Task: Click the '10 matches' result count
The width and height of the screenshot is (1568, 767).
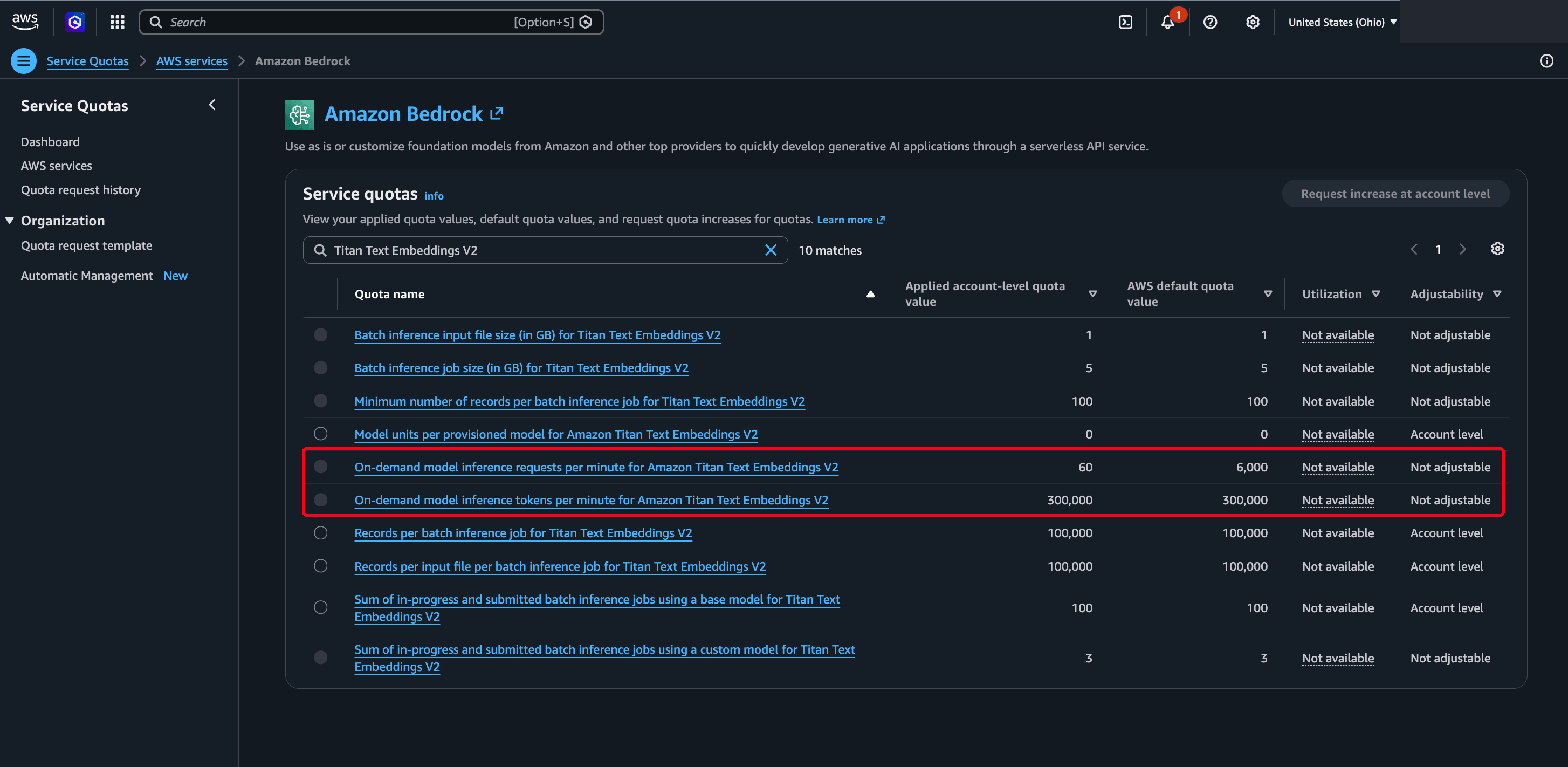Action: pyautogui.click(x=830, y=250)
